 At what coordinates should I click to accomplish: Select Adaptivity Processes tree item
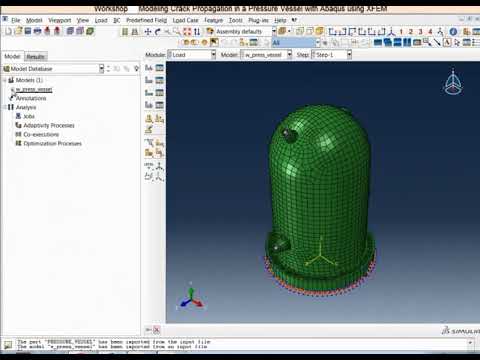click(x=49, y=125)
